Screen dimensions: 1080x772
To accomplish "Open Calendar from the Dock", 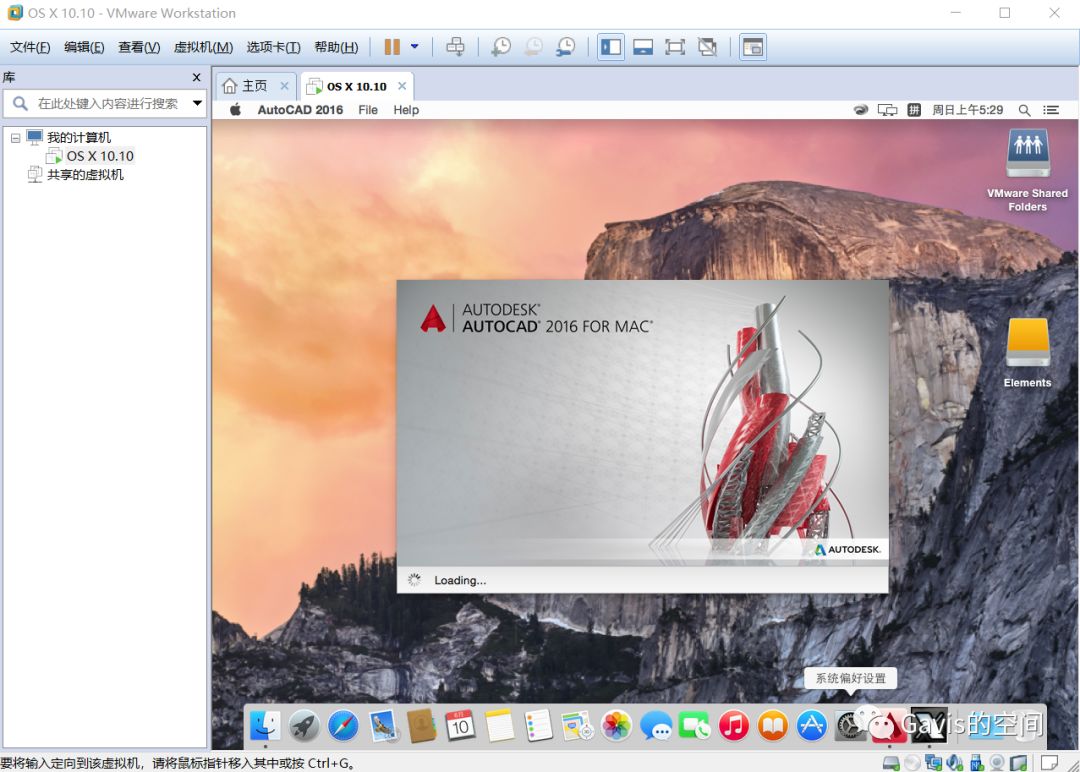I will point(460,726).
